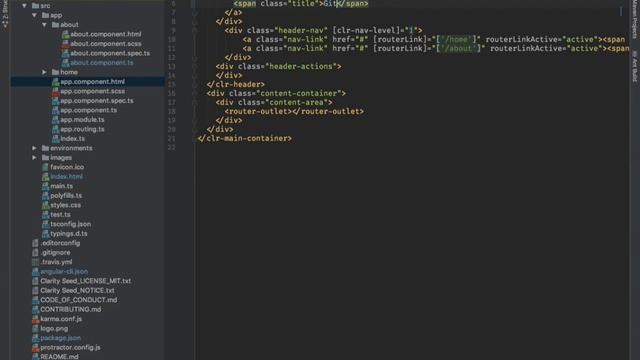640x360 pixels.
Task: Click the app.component.scss file icon
Action: pos(56,91)
